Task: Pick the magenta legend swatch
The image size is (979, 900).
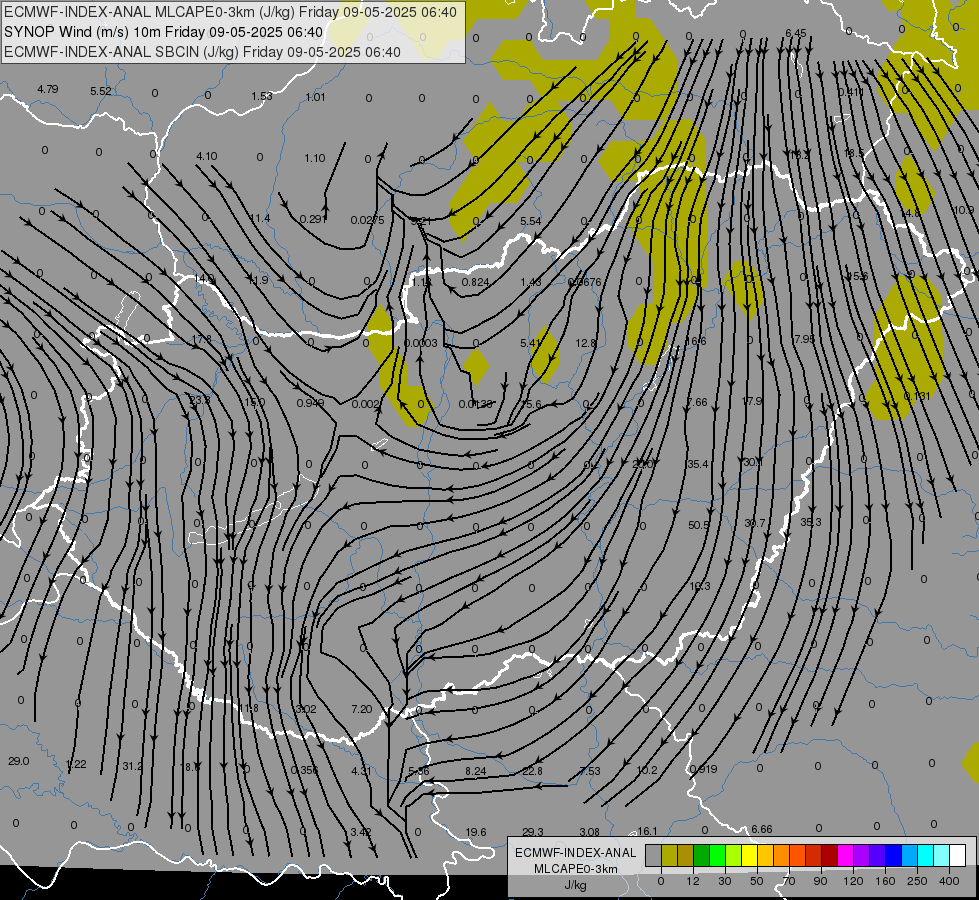Action: click(x=845, y=855)
